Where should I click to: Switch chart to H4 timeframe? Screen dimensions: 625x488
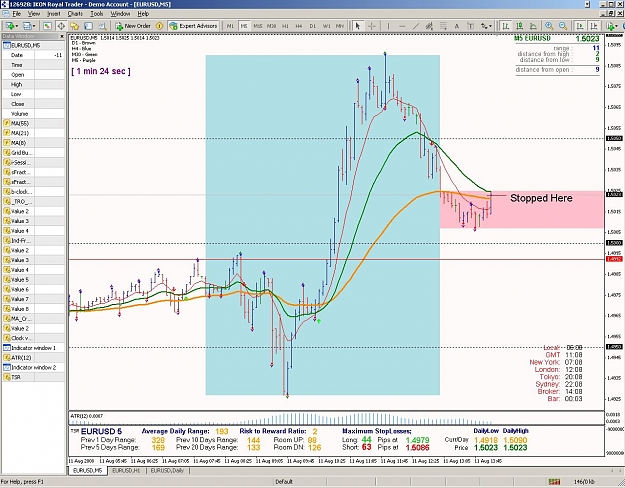(x=299, y=26)
